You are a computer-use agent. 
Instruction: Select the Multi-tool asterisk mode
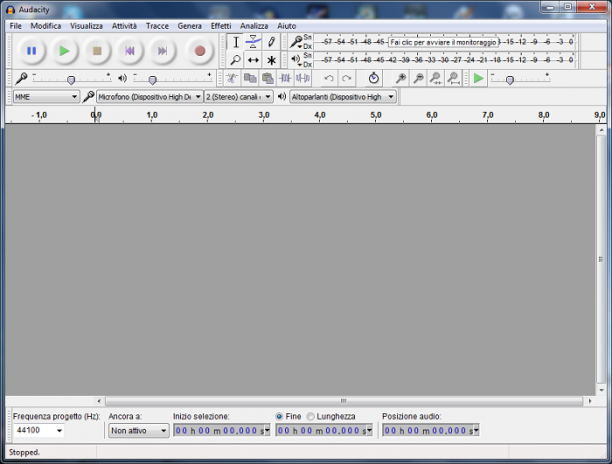(x=271, y=60)
